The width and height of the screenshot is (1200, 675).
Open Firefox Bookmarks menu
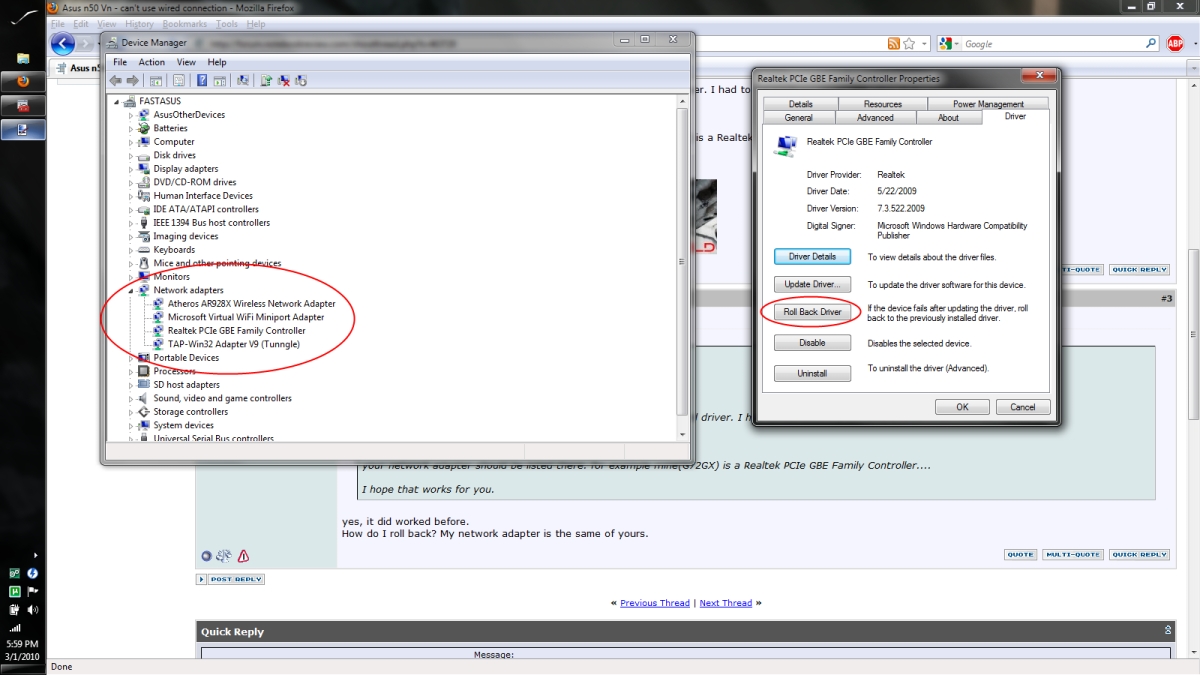pos(185,24)
